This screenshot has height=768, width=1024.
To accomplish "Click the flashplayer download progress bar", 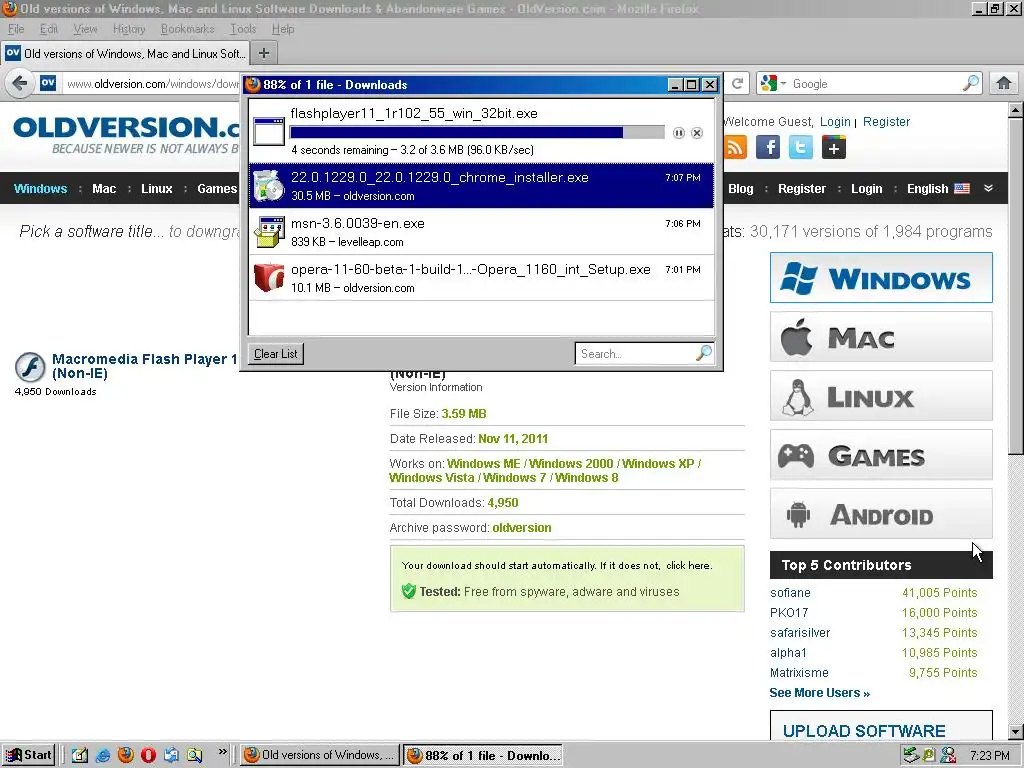I will (x=477, y=133).
